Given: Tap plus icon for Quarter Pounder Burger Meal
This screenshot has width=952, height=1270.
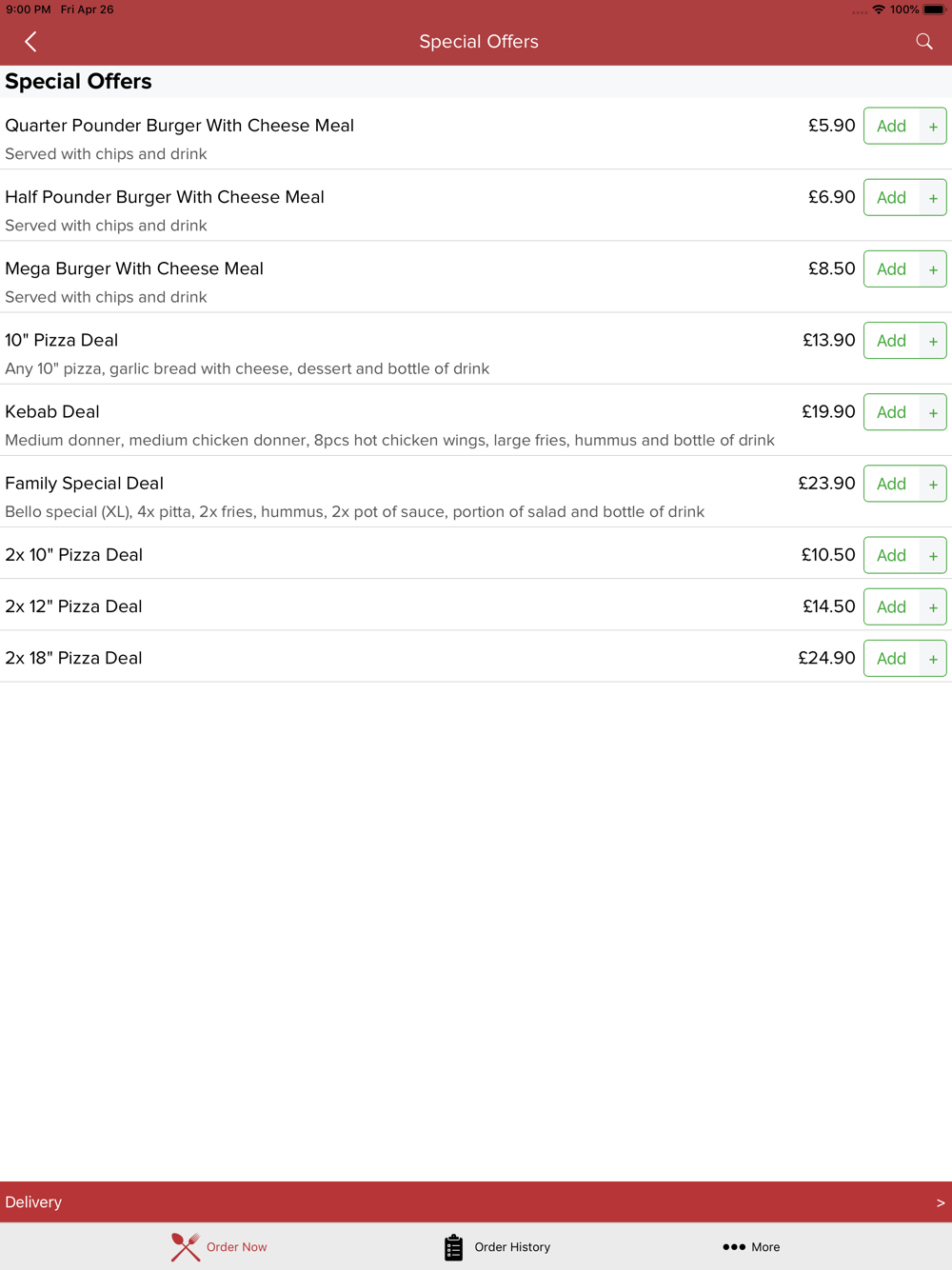Looking at the screenshot, I should pos(933,127).
